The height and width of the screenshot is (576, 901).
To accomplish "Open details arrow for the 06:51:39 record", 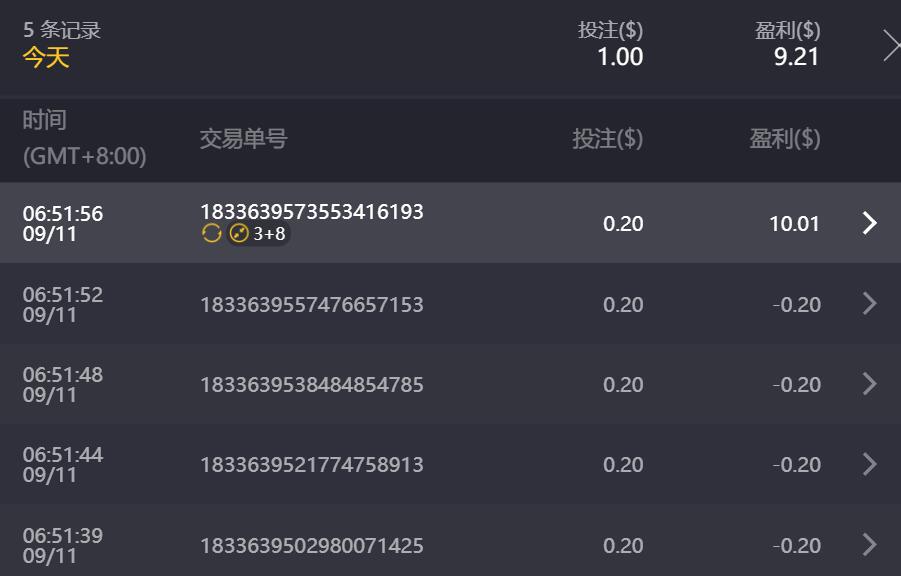I will 869,545.
